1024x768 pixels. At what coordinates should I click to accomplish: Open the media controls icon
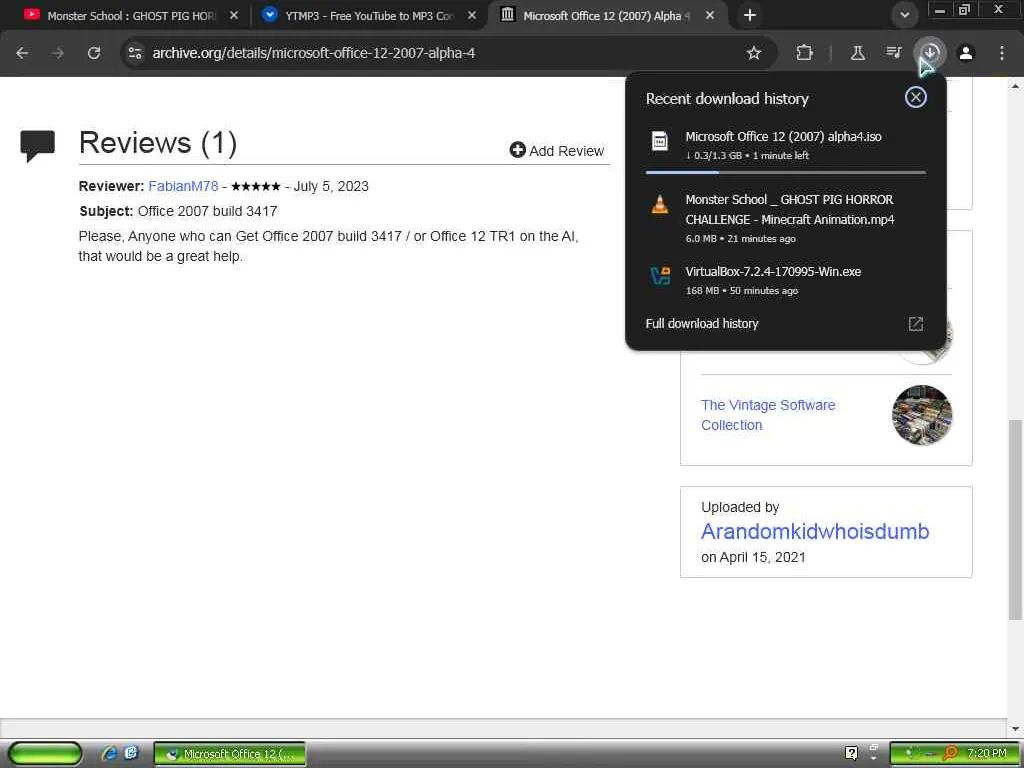click(x=893, y=53)
